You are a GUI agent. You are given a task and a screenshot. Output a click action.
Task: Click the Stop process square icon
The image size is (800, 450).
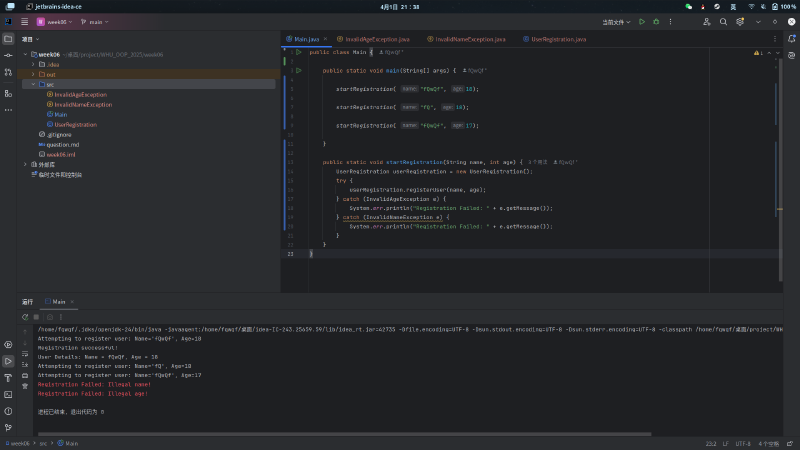[36, 317]
